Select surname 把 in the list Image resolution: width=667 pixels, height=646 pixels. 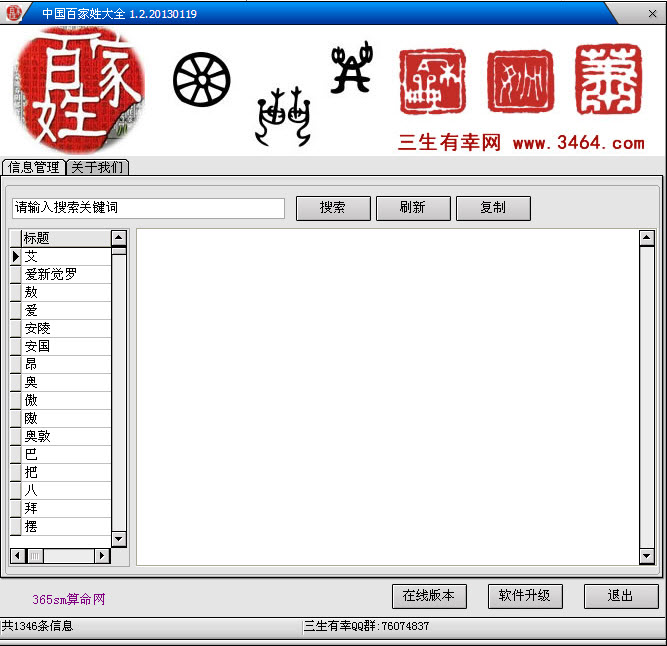(66, 472)
